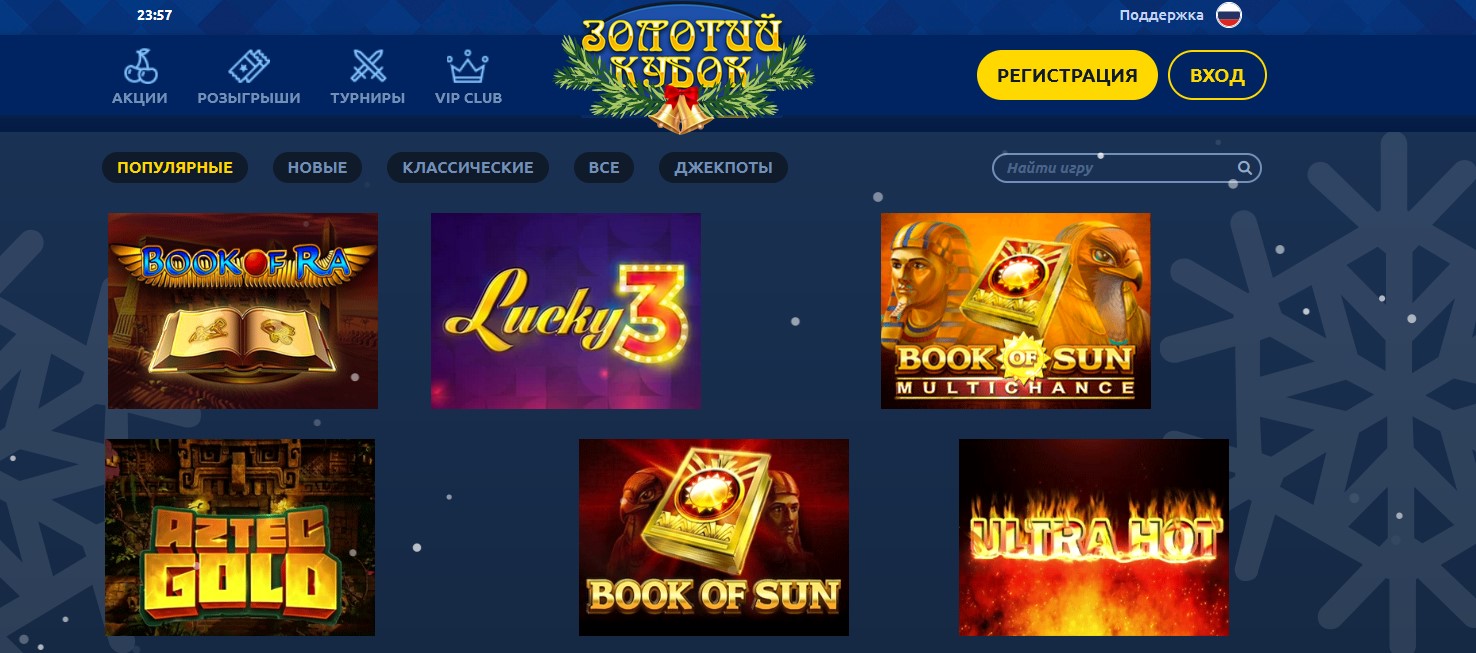
Task: Open Book of Sun Multichance game
Action: coord(1016,311)
